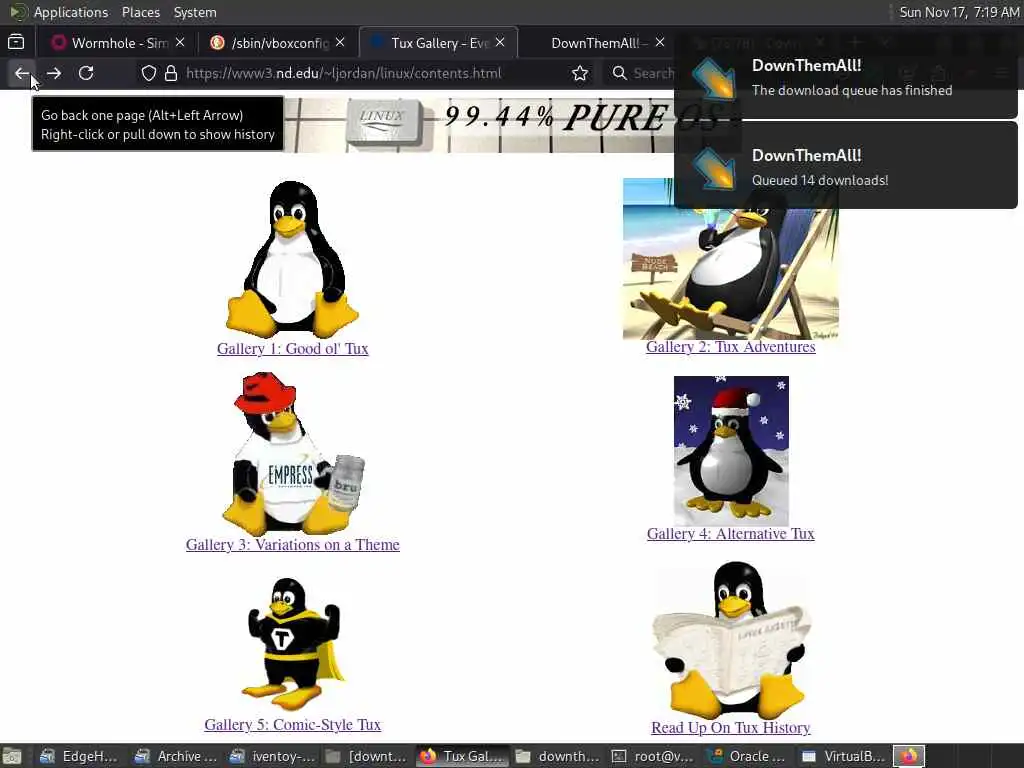Go back one page in Firefox
Image resolution: width=1024 pixels, height=768 pixels.
[22, 73]
